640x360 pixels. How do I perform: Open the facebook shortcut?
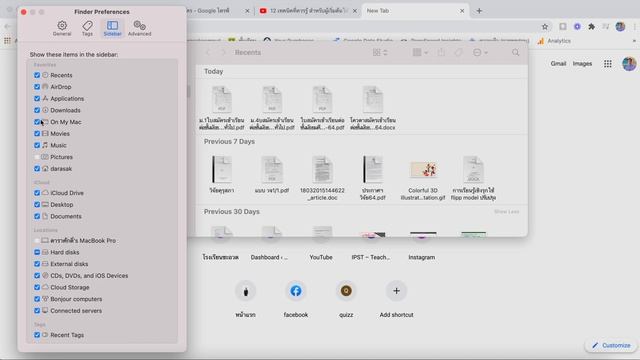[296, 300]
